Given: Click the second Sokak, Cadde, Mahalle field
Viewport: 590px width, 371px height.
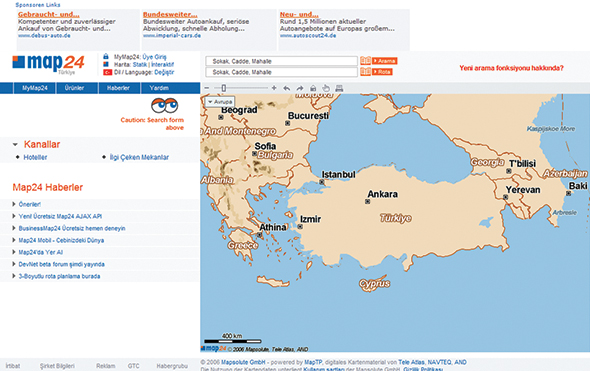Looking at the screenshot, I should point(281,72).
